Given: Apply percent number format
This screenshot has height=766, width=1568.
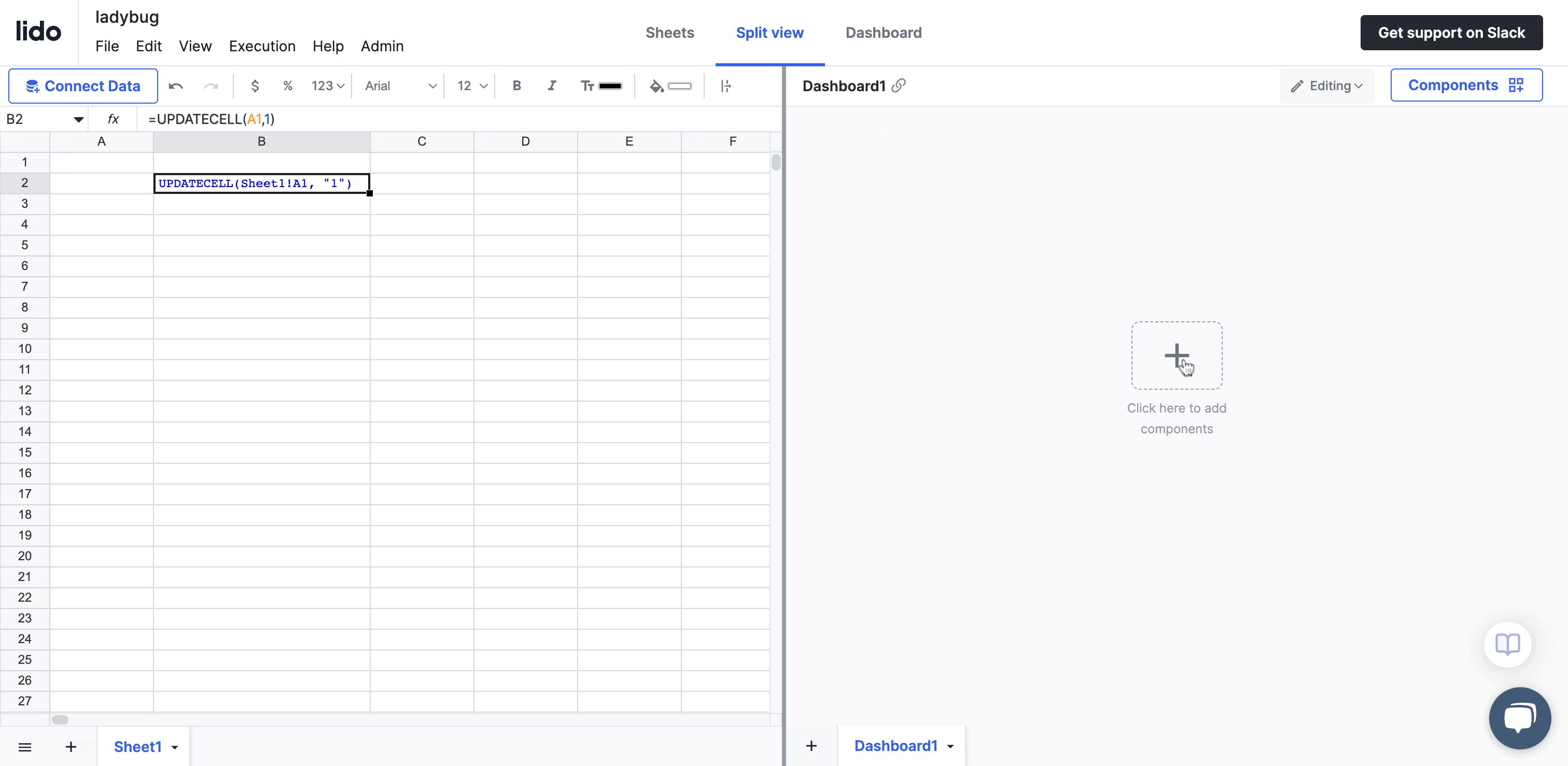Looking at the screenshot, I should (287, 86).
